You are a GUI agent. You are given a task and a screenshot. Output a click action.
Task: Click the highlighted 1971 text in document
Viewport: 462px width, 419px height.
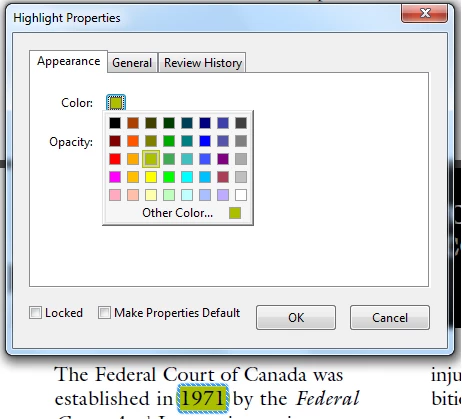203,398
